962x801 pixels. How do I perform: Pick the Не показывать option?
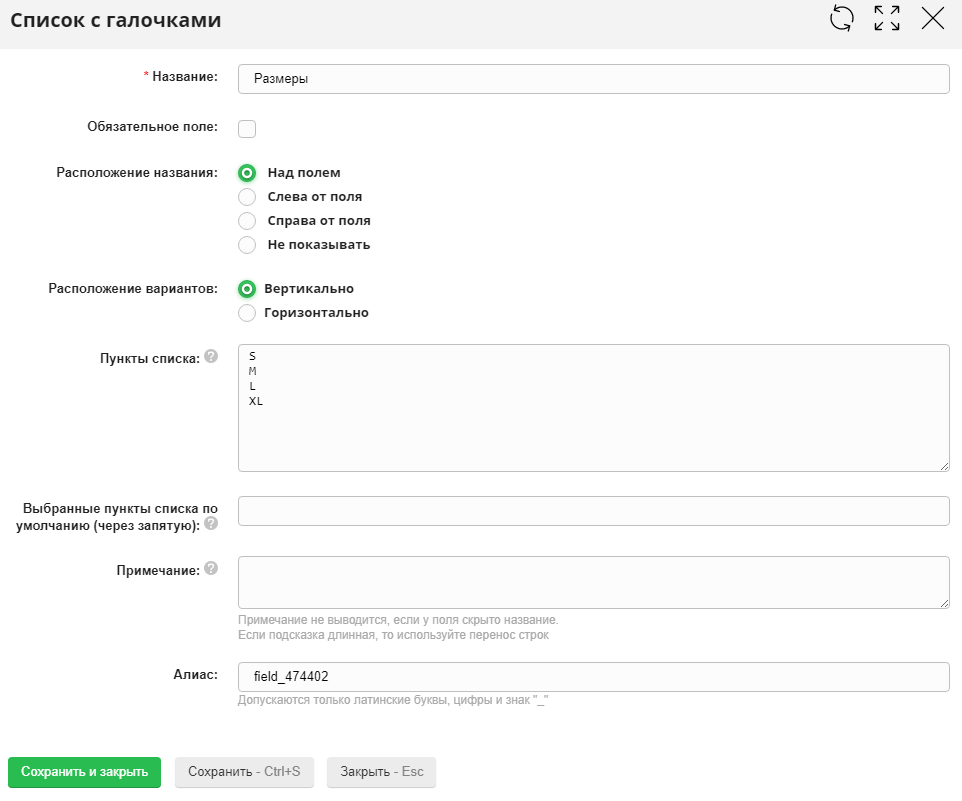(x=247, y=245)
